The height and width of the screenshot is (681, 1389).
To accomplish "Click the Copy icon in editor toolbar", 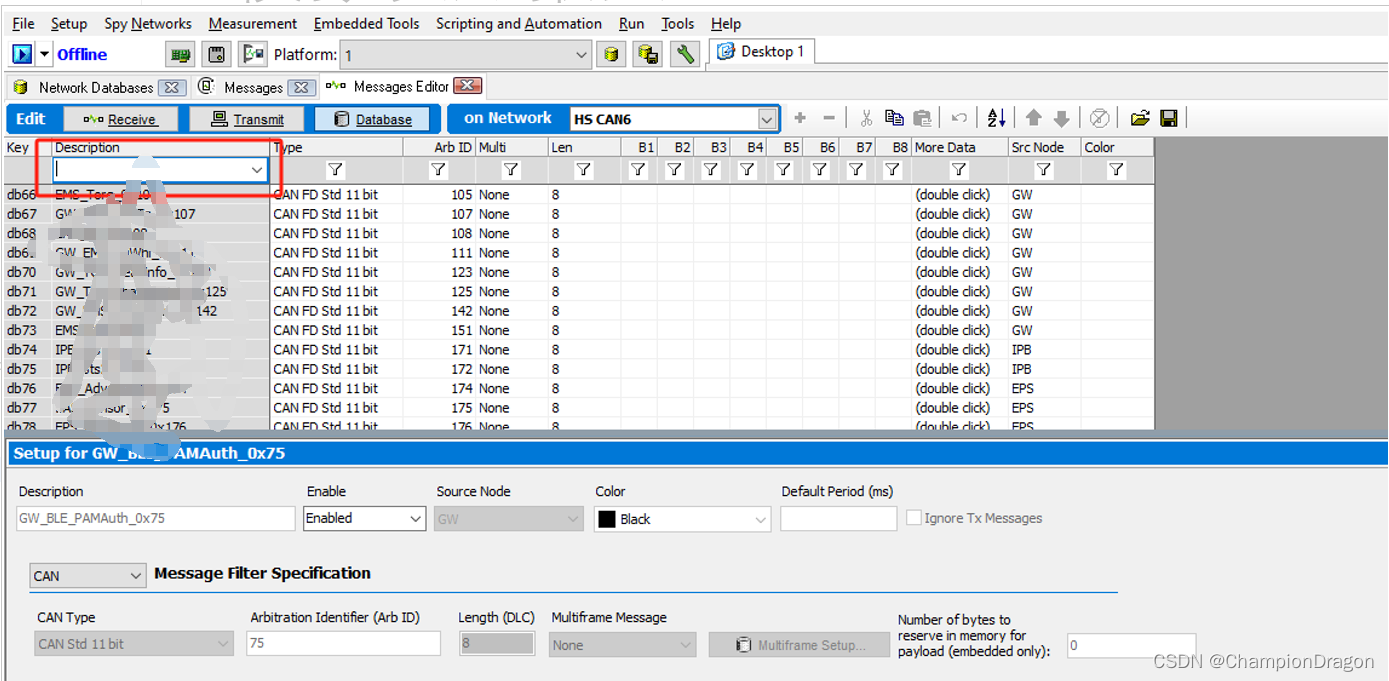I will pos(894,118).
